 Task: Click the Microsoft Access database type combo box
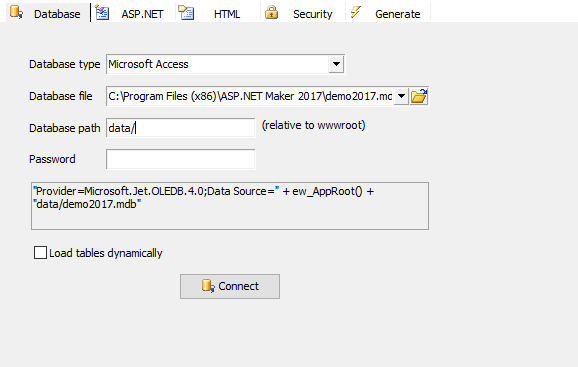point(225,64)
